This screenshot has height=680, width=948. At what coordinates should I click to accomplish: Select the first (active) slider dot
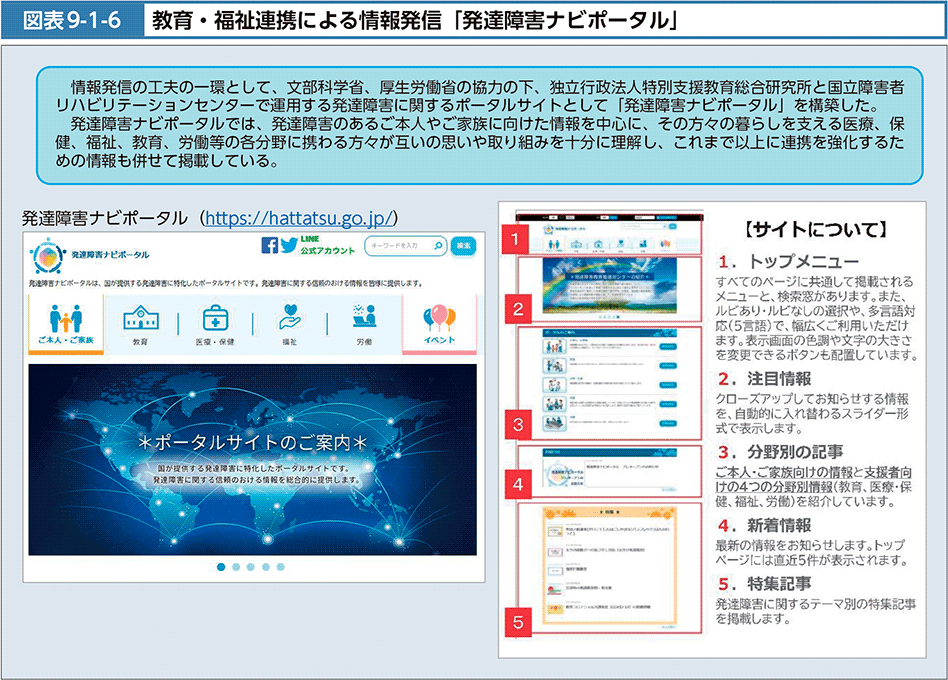pyautogui.click(x=221, y=567)
